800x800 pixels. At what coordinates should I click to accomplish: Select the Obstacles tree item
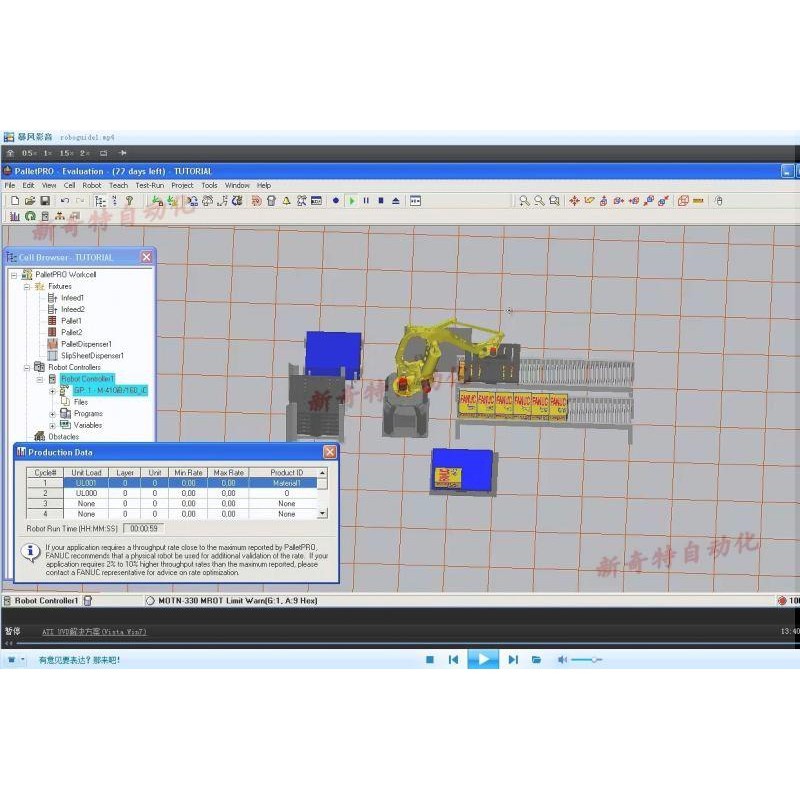point(64,437)
